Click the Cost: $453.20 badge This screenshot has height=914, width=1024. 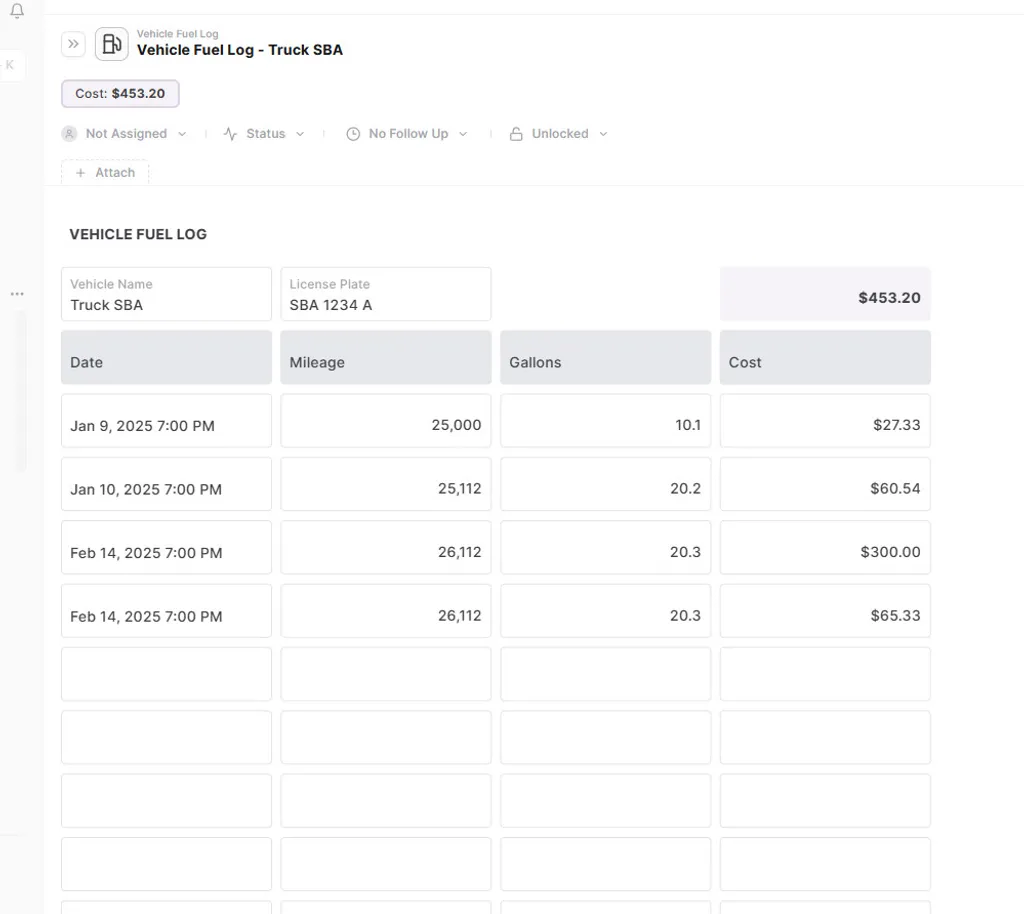tap(120, 94)
